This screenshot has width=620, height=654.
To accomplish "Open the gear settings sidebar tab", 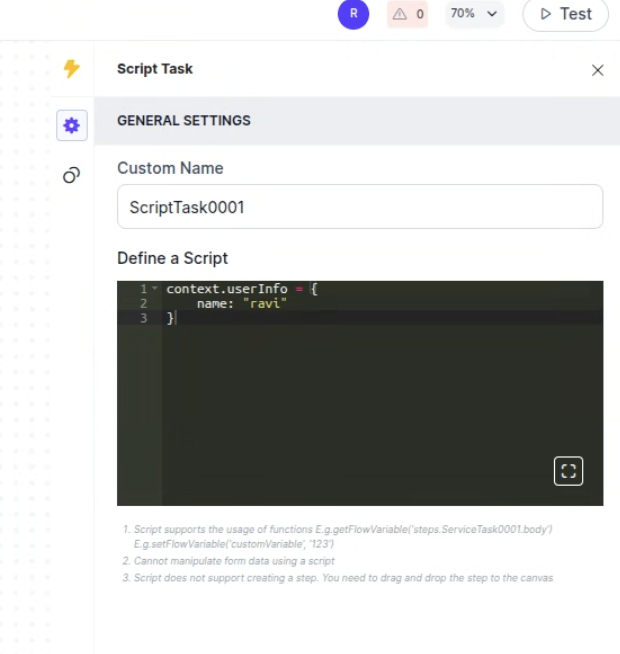I will [71, 125].
